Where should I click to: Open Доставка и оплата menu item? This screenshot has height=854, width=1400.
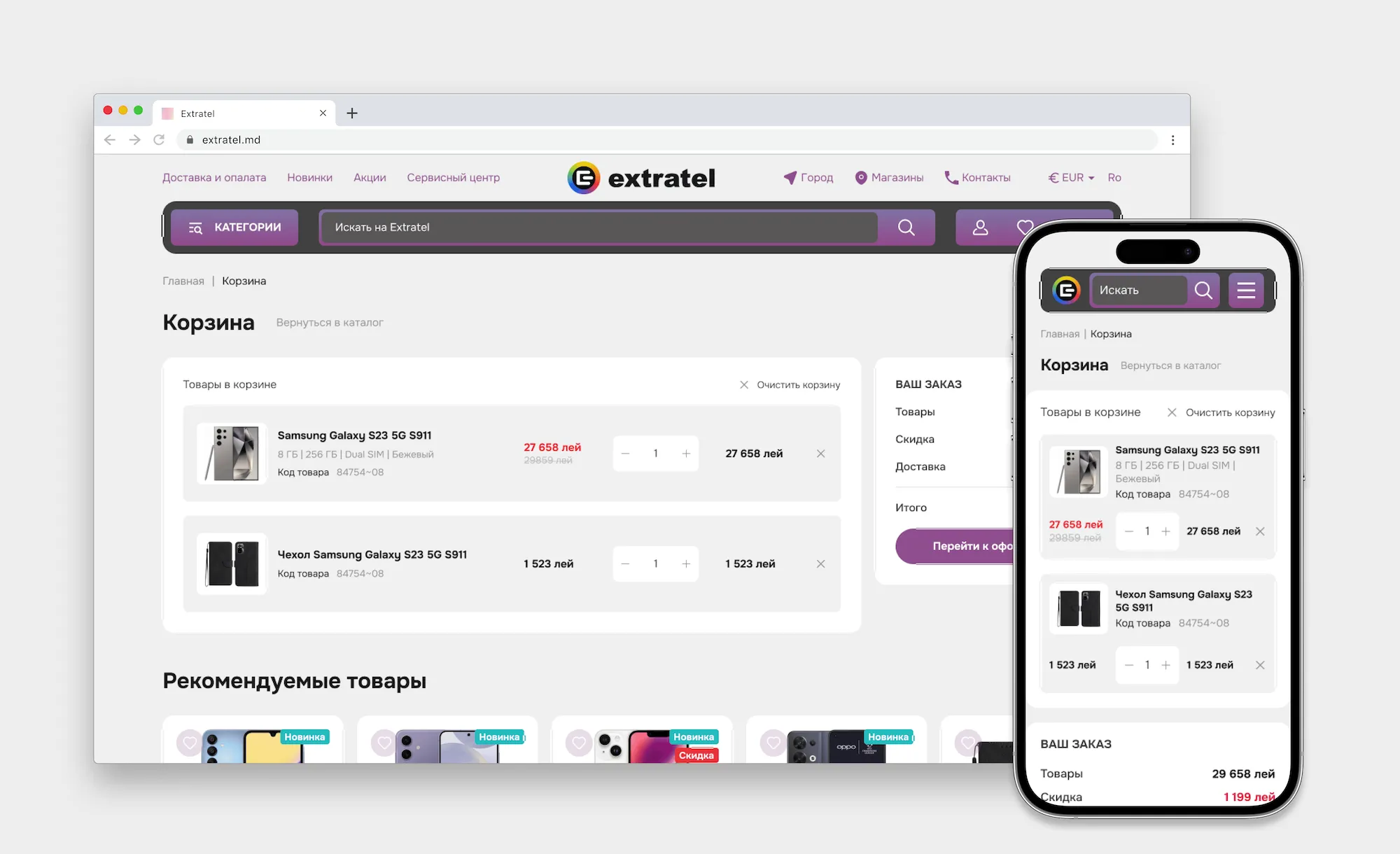click(x=214, y=178)
